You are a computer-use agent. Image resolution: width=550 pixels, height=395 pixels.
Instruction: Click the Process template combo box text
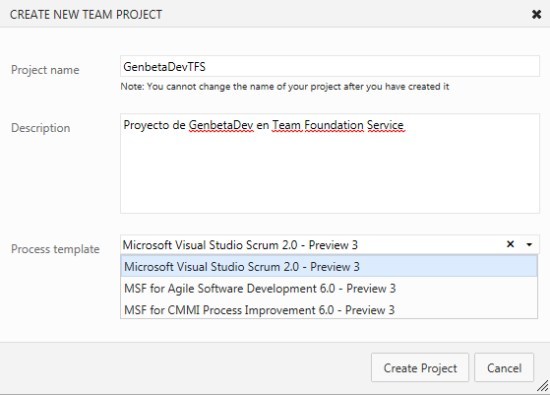240,245
